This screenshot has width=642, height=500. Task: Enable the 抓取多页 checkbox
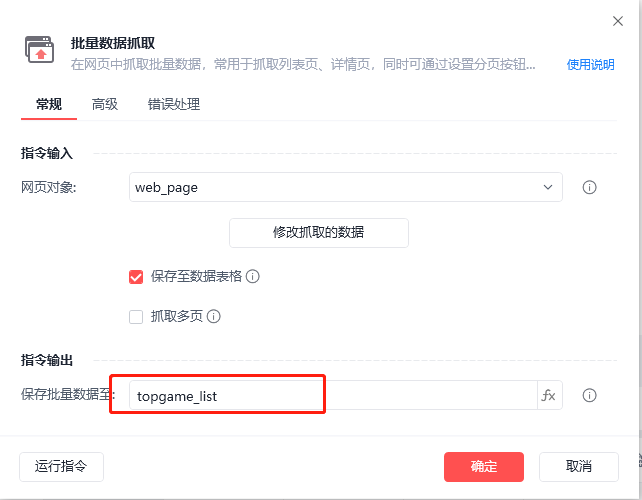coord(136,317)
